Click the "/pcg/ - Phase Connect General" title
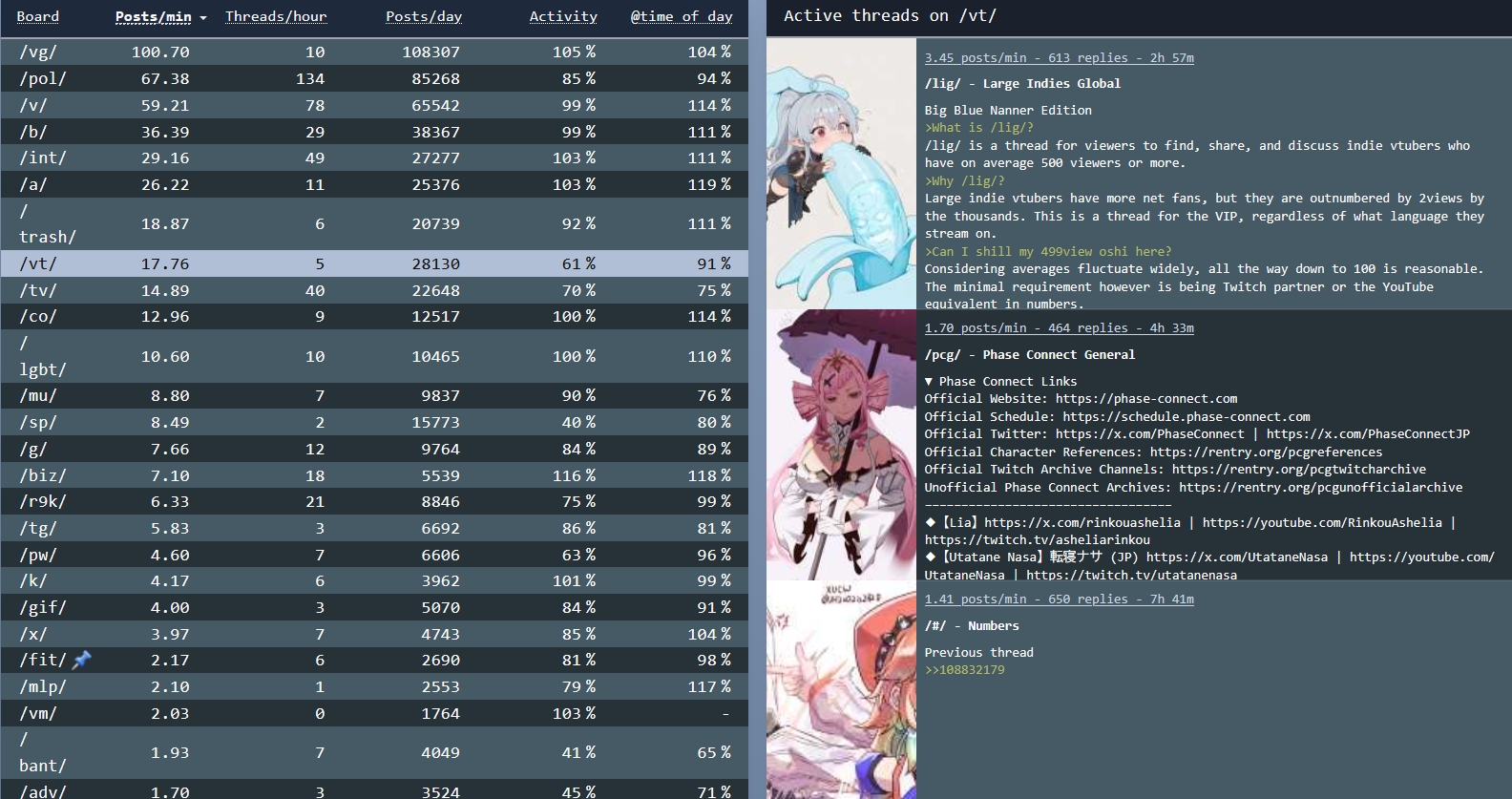The width and height of the screenshot is (1512, 799). (x=1030, y=355)
